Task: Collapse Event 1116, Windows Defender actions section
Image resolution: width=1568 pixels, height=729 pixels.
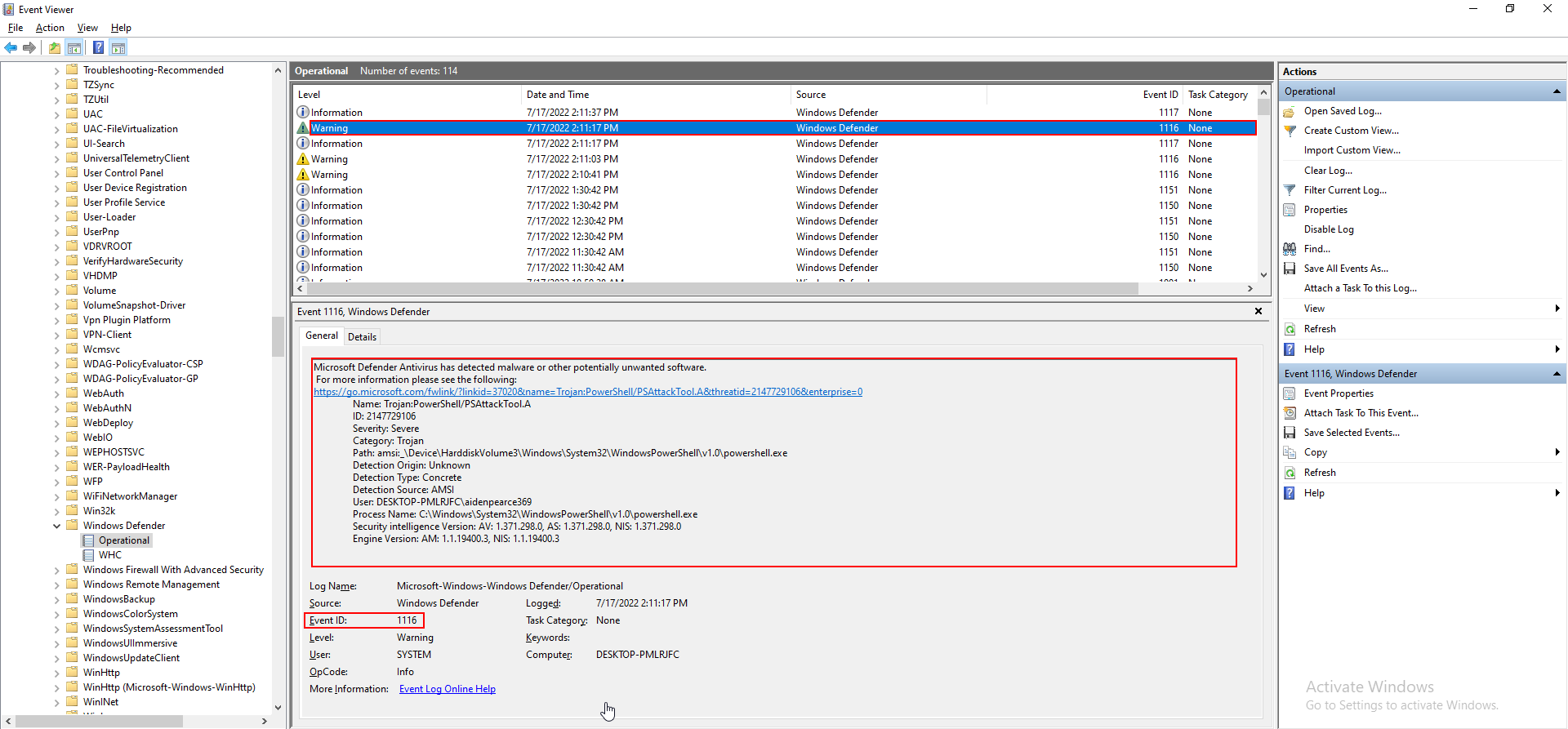Action: (x=1557, y=374)
